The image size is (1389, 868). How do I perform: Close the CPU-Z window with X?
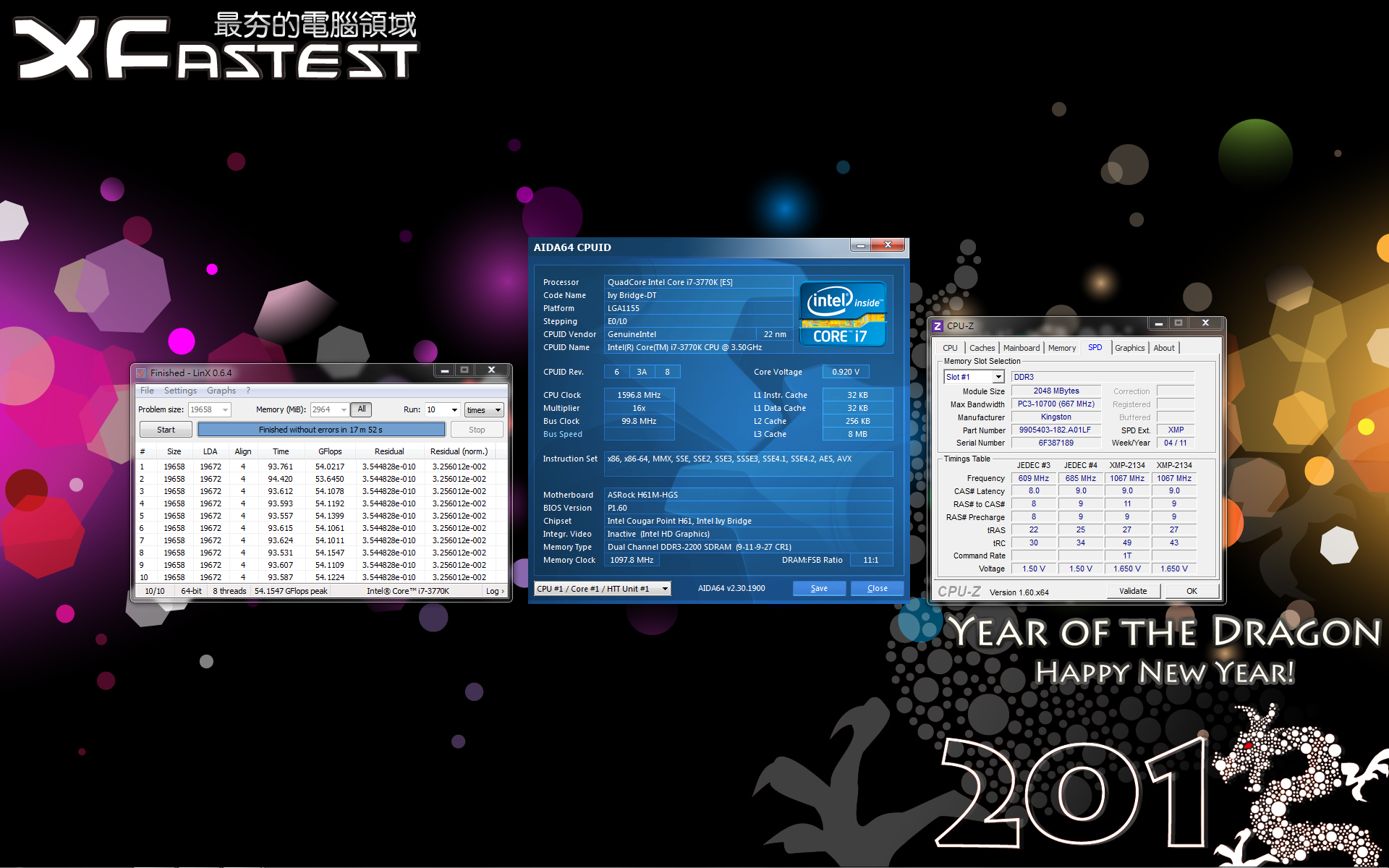click(x=1205, y=323)
